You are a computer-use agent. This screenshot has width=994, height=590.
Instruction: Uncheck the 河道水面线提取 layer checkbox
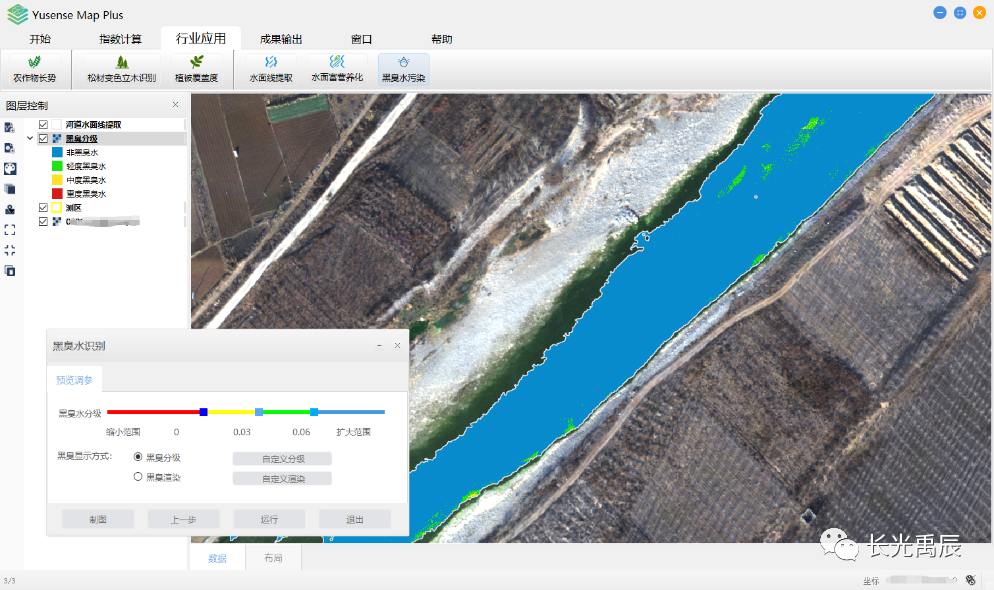click(43, 124)
